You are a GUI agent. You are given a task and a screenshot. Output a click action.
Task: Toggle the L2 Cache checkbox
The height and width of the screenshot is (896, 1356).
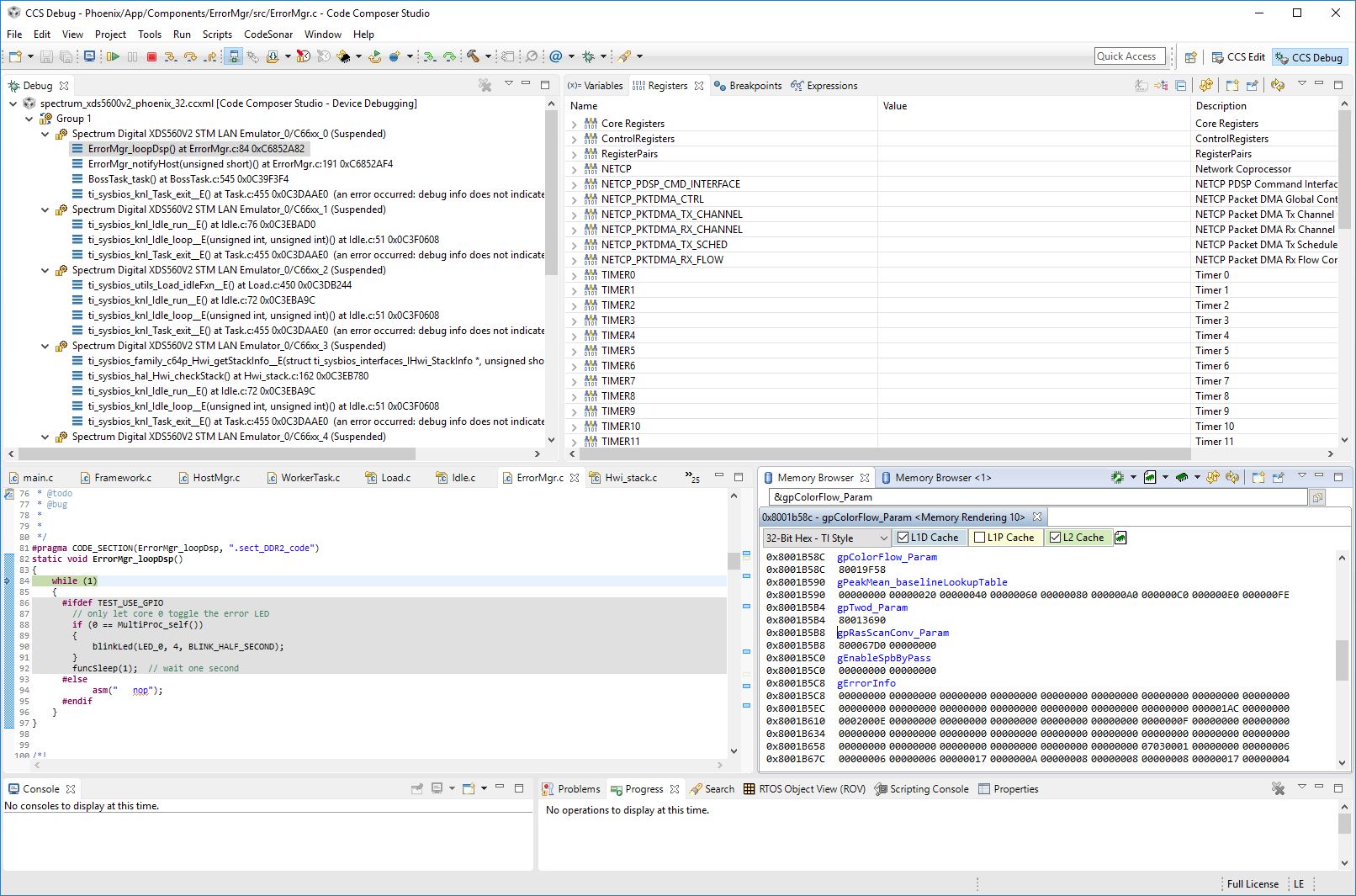click(1055, 538)
